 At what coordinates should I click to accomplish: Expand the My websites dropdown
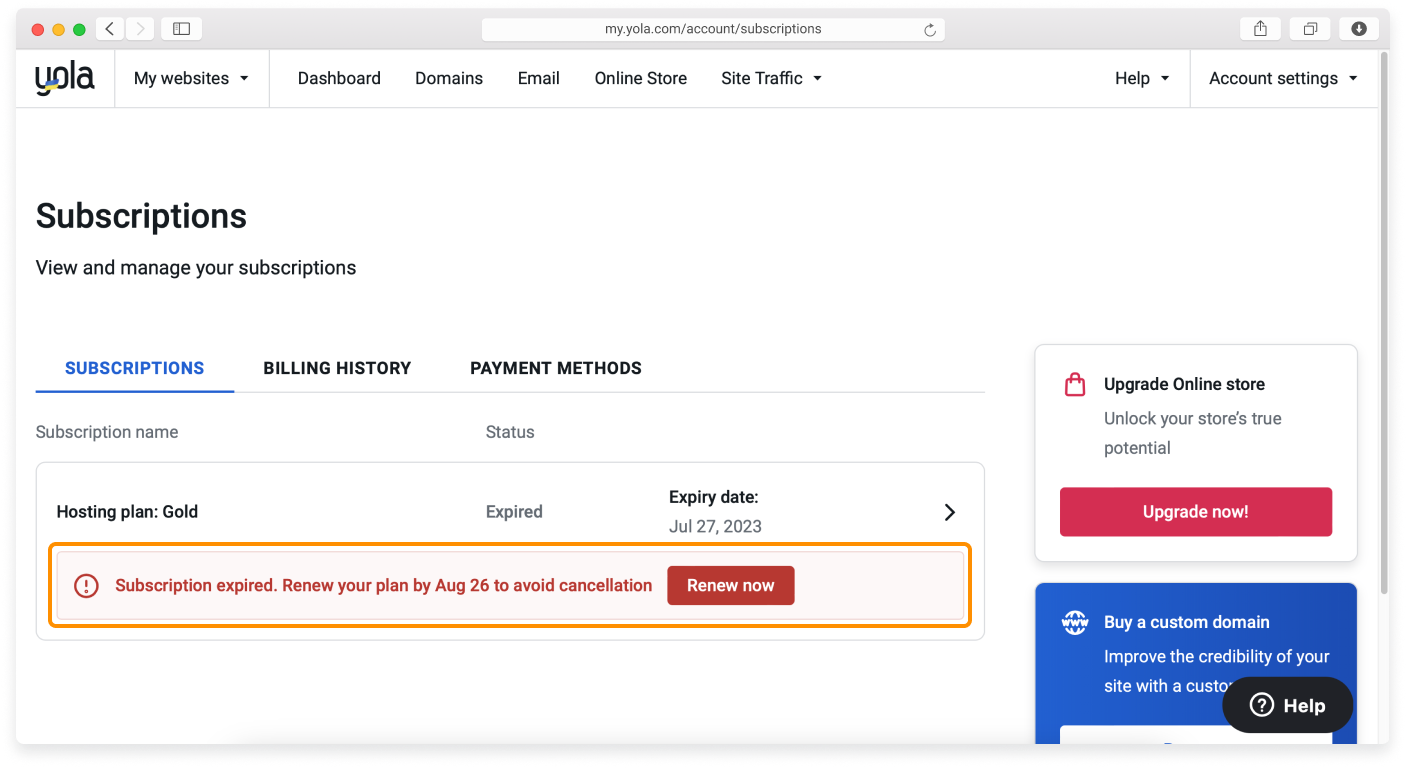[192, 77]
